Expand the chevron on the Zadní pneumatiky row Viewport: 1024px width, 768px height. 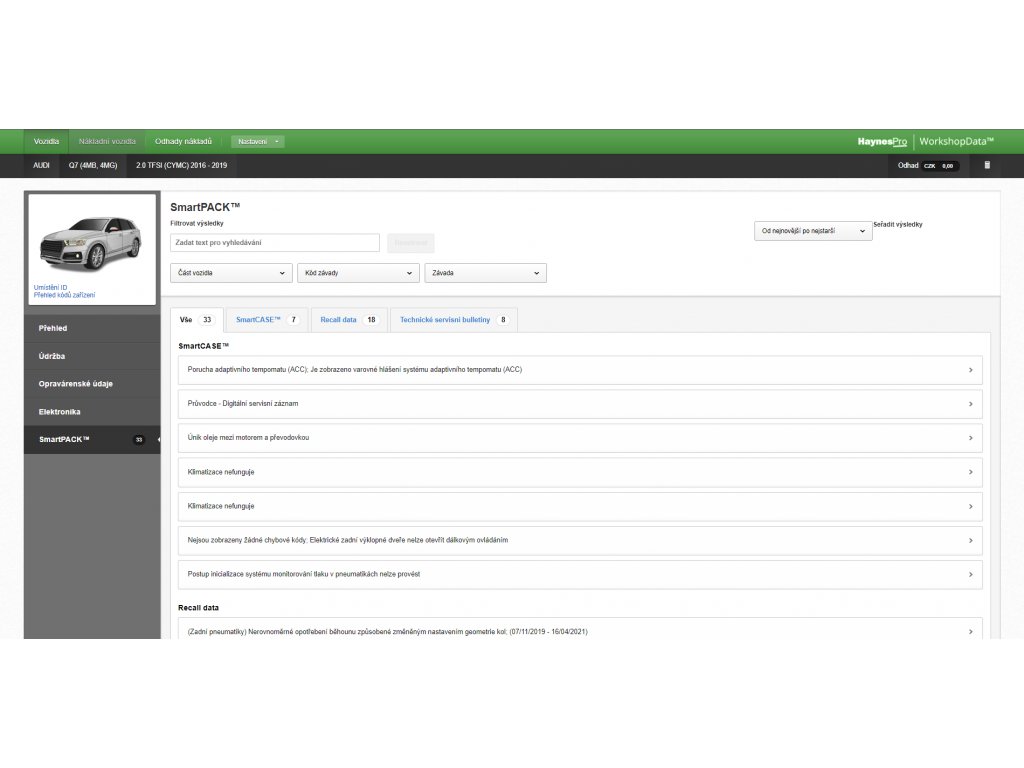click(x=970, y=632)
